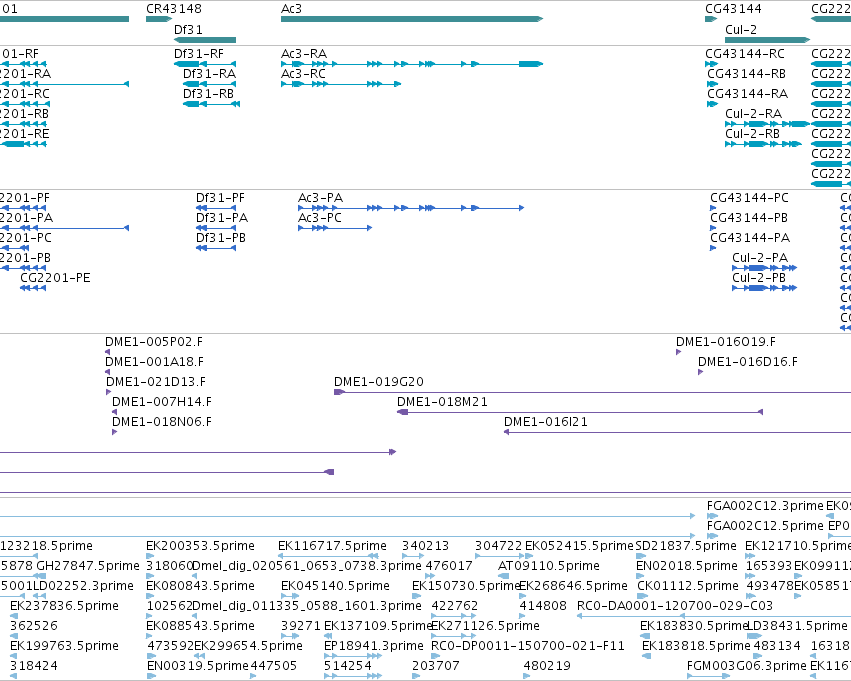851x681 pixels.
Task: Click EST FGA002C12.5prime
Action: pyautogui.click(x=712, y=536)
